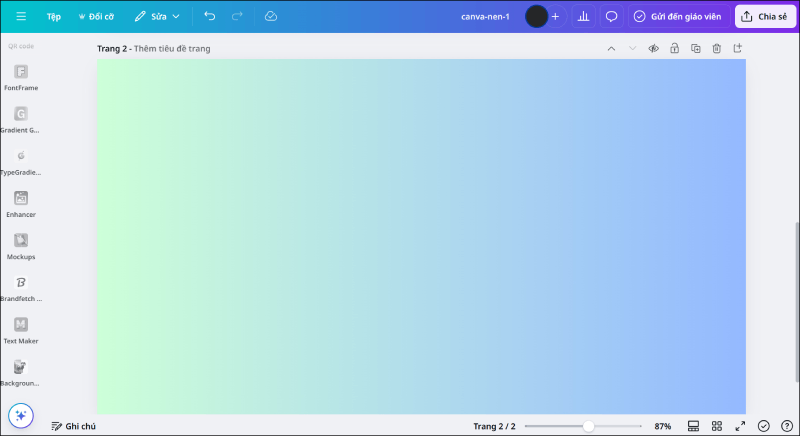Switch to grid view of pages

[717, 426]
